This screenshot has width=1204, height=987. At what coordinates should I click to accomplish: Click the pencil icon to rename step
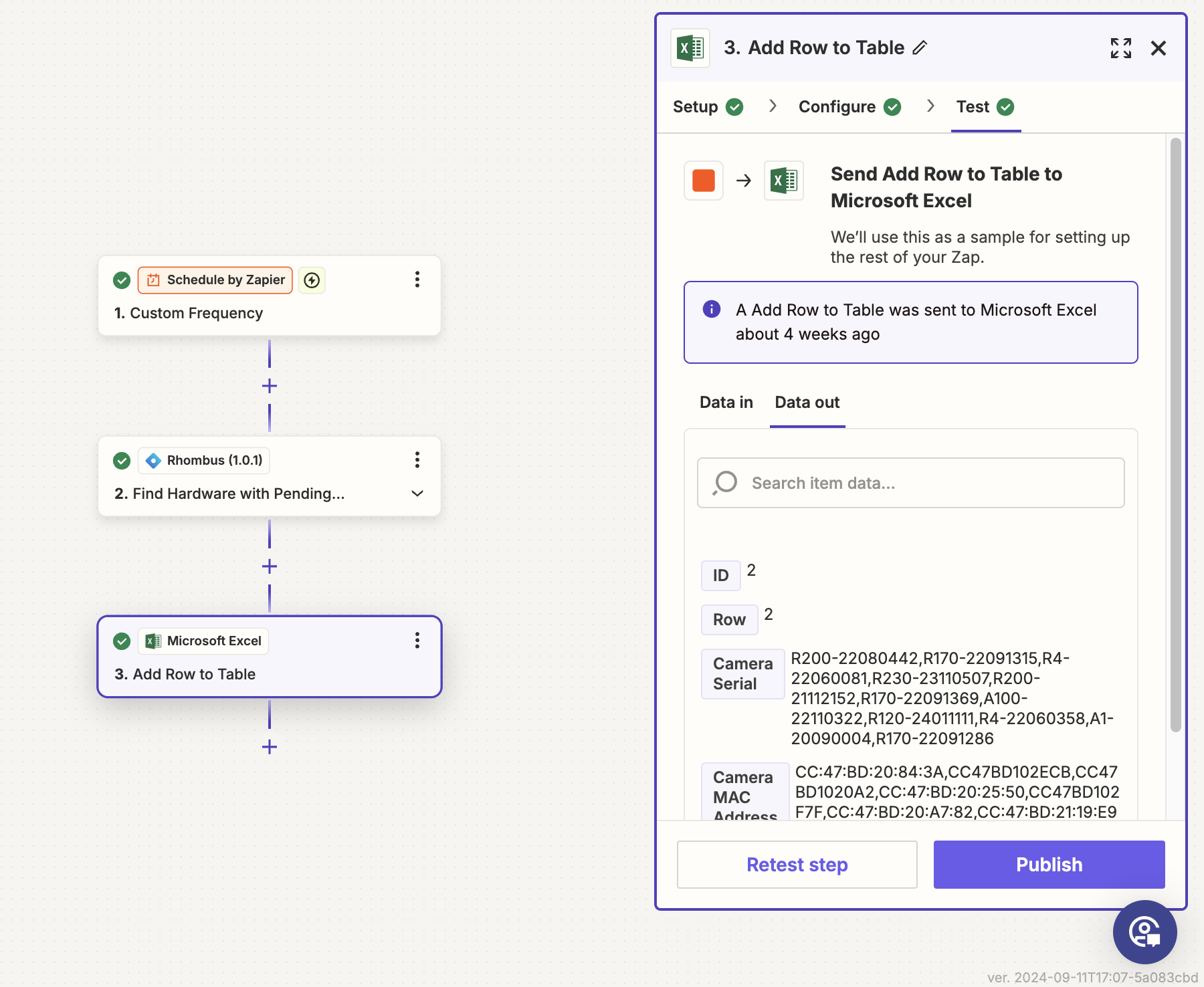tap(920, 47)
